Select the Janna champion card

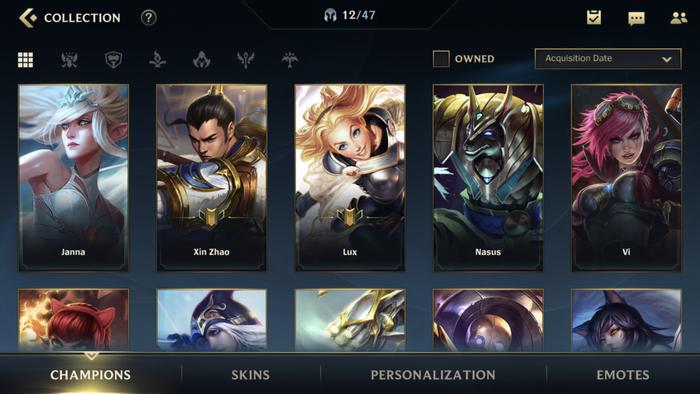tap(74, 178)
